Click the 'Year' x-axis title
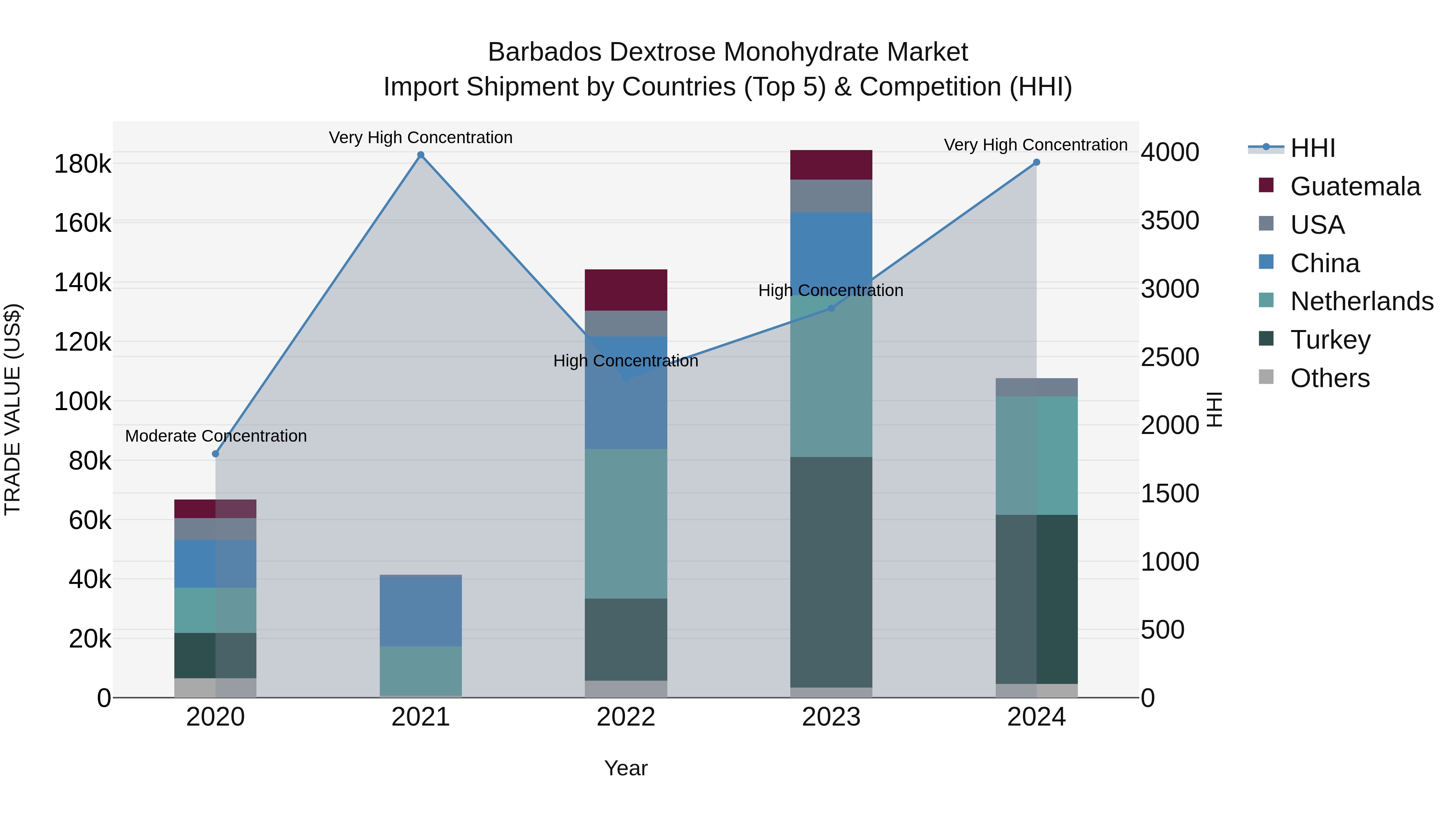This screenshot has width=1456, height=819. coord(626,768)
